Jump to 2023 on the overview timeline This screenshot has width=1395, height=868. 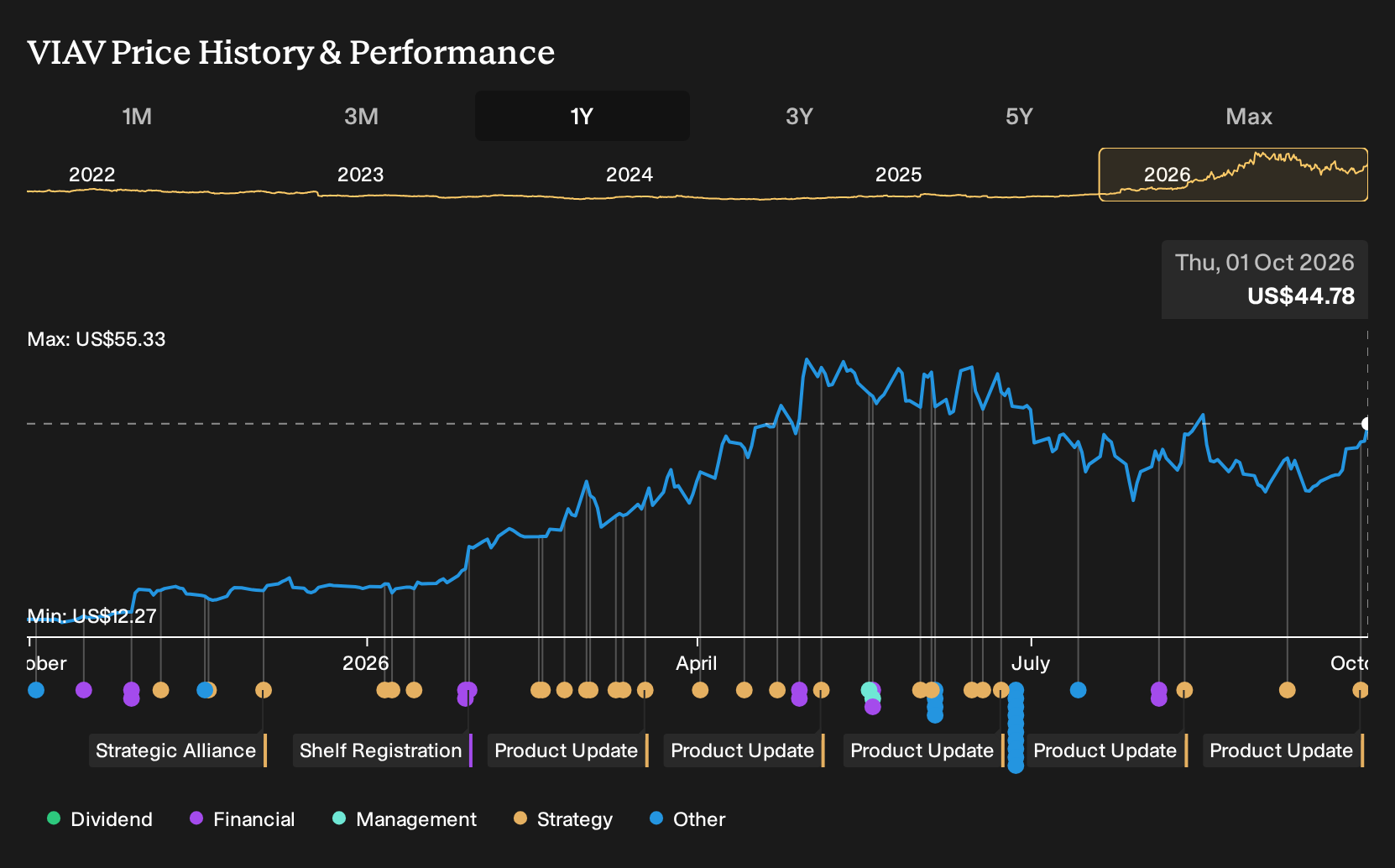(360, 175)
